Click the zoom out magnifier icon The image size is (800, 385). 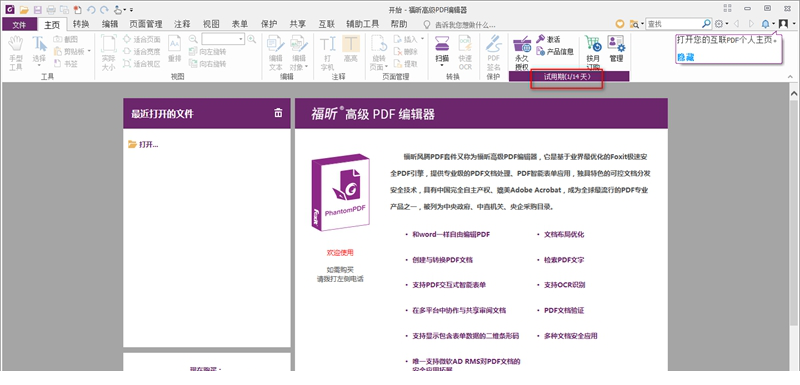coord(193,39)
